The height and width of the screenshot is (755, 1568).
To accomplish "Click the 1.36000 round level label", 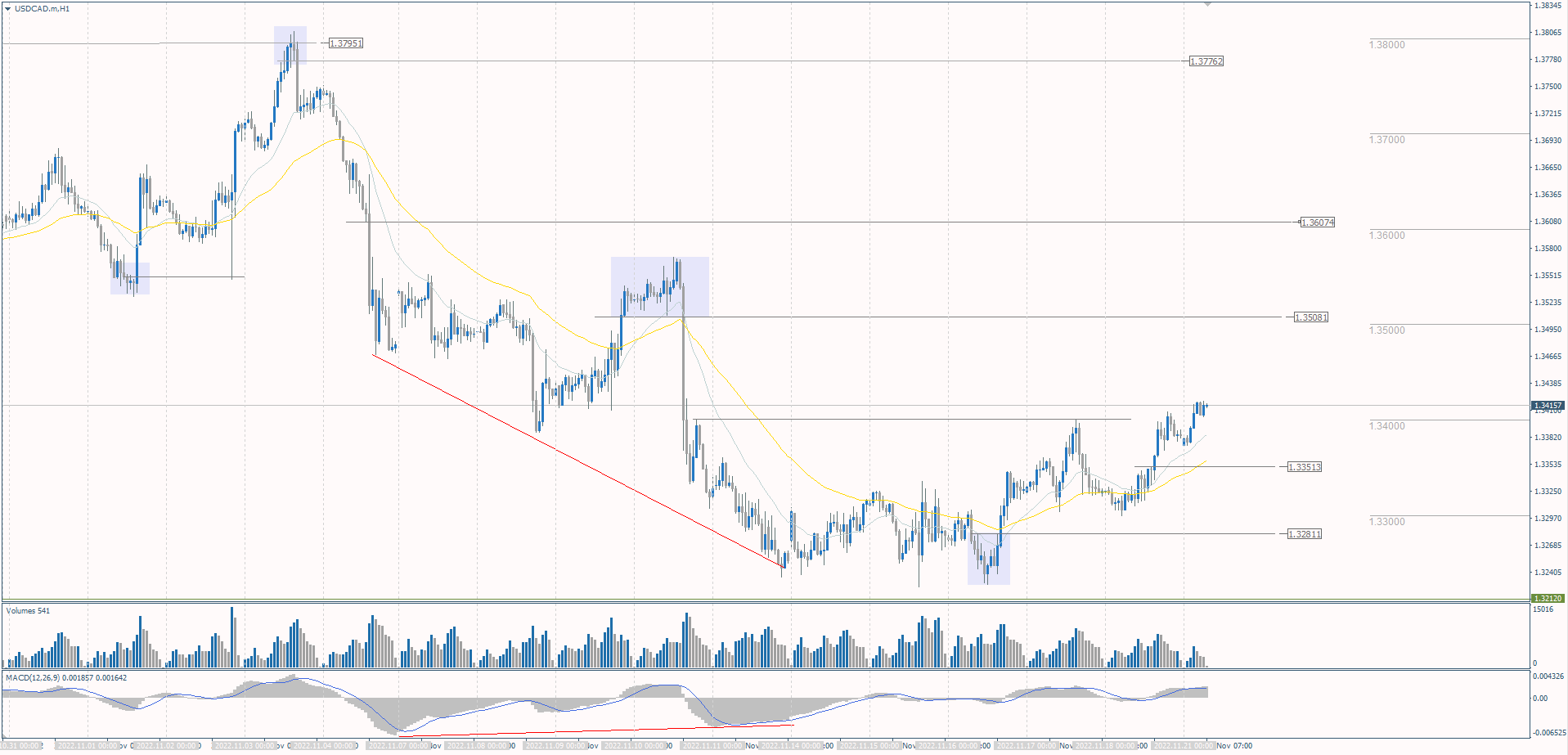I will (x=1387, y=236).
